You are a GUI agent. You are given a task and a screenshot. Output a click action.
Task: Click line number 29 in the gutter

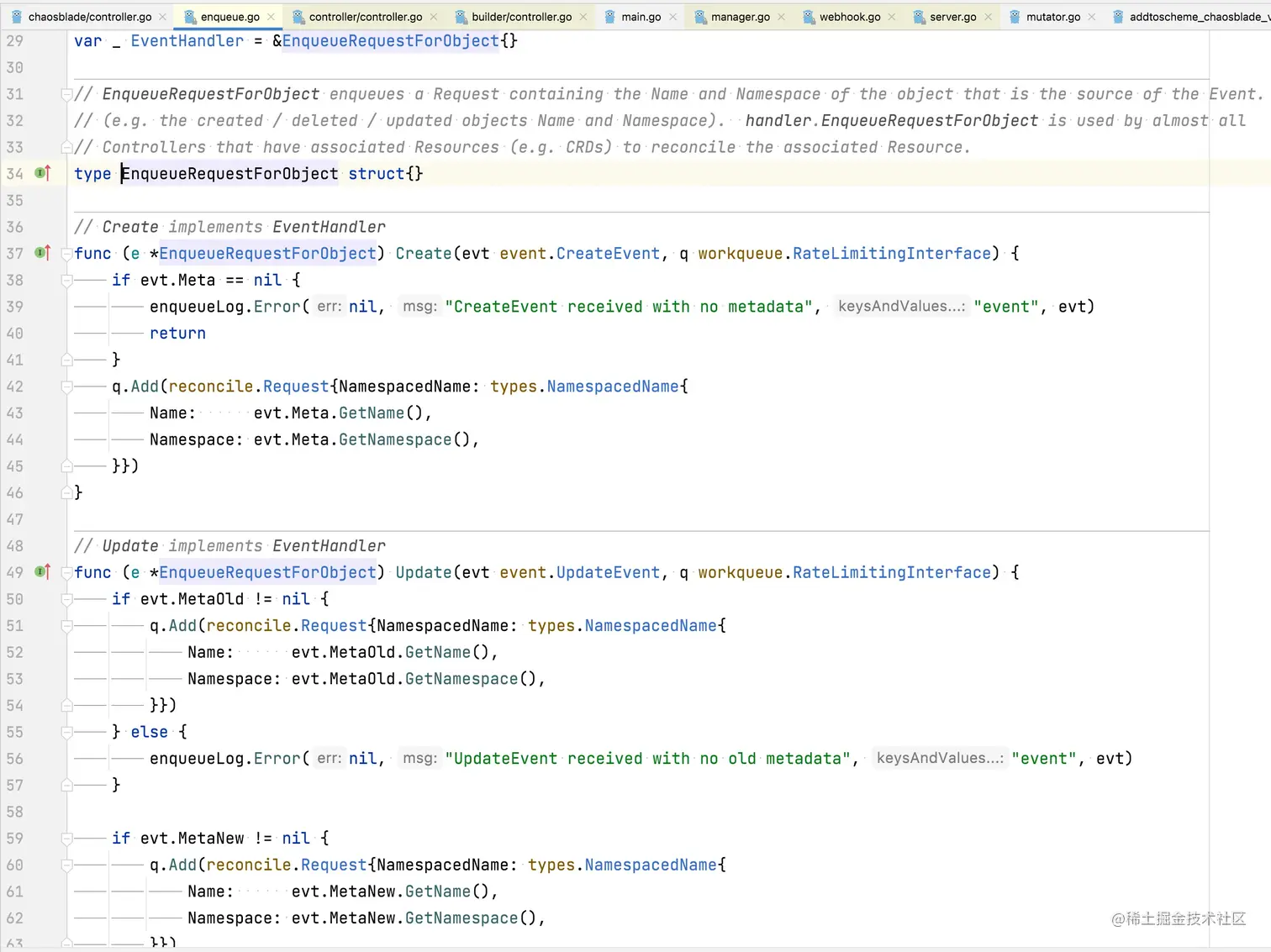[x=15, y=40]
